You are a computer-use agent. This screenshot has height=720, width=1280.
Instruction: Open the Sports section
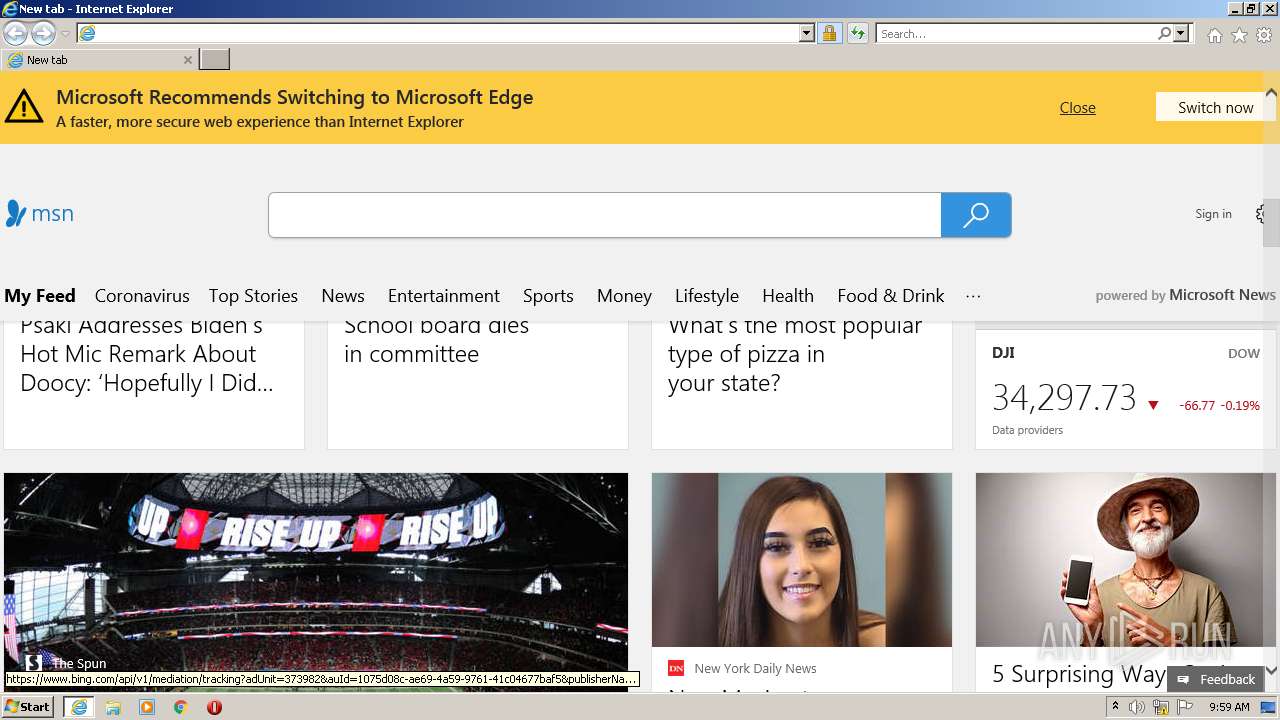(548, 296)
